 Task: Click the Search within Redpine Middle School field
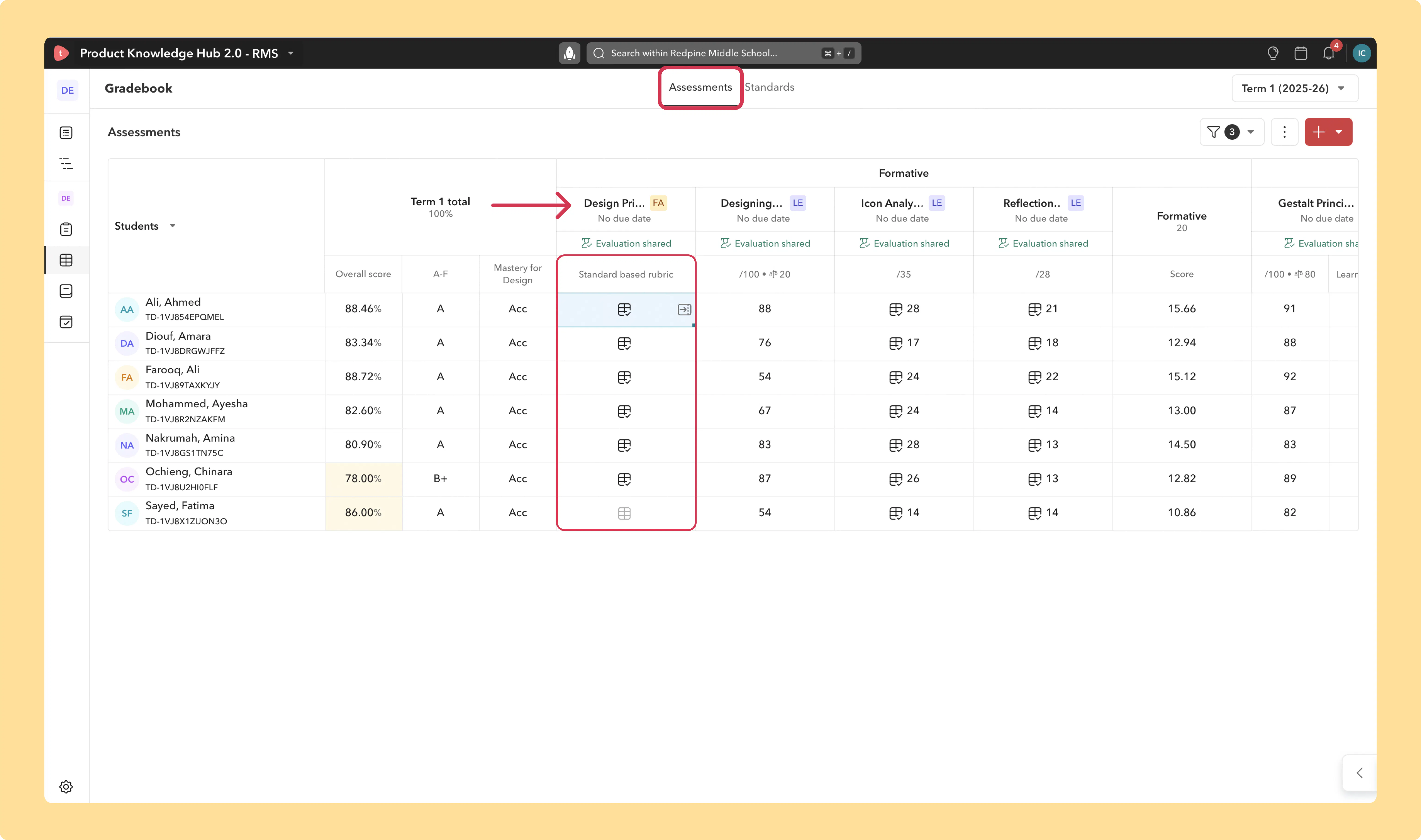723,53
